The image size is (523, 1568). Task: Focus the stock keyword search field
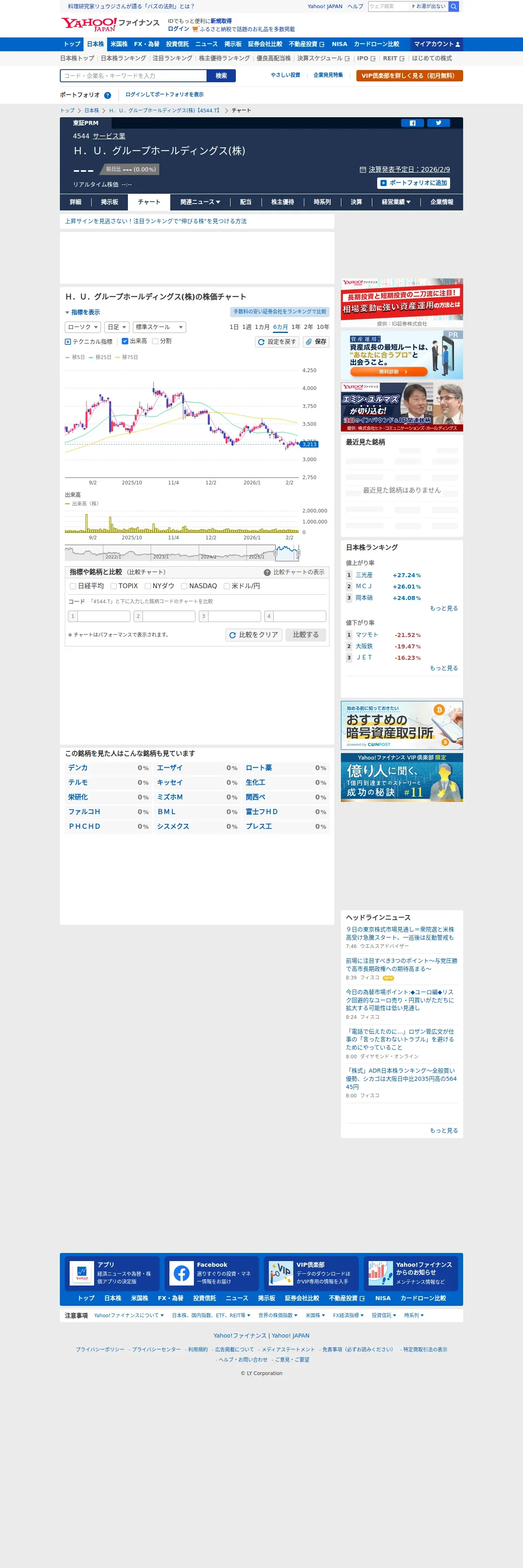(134, 76)
